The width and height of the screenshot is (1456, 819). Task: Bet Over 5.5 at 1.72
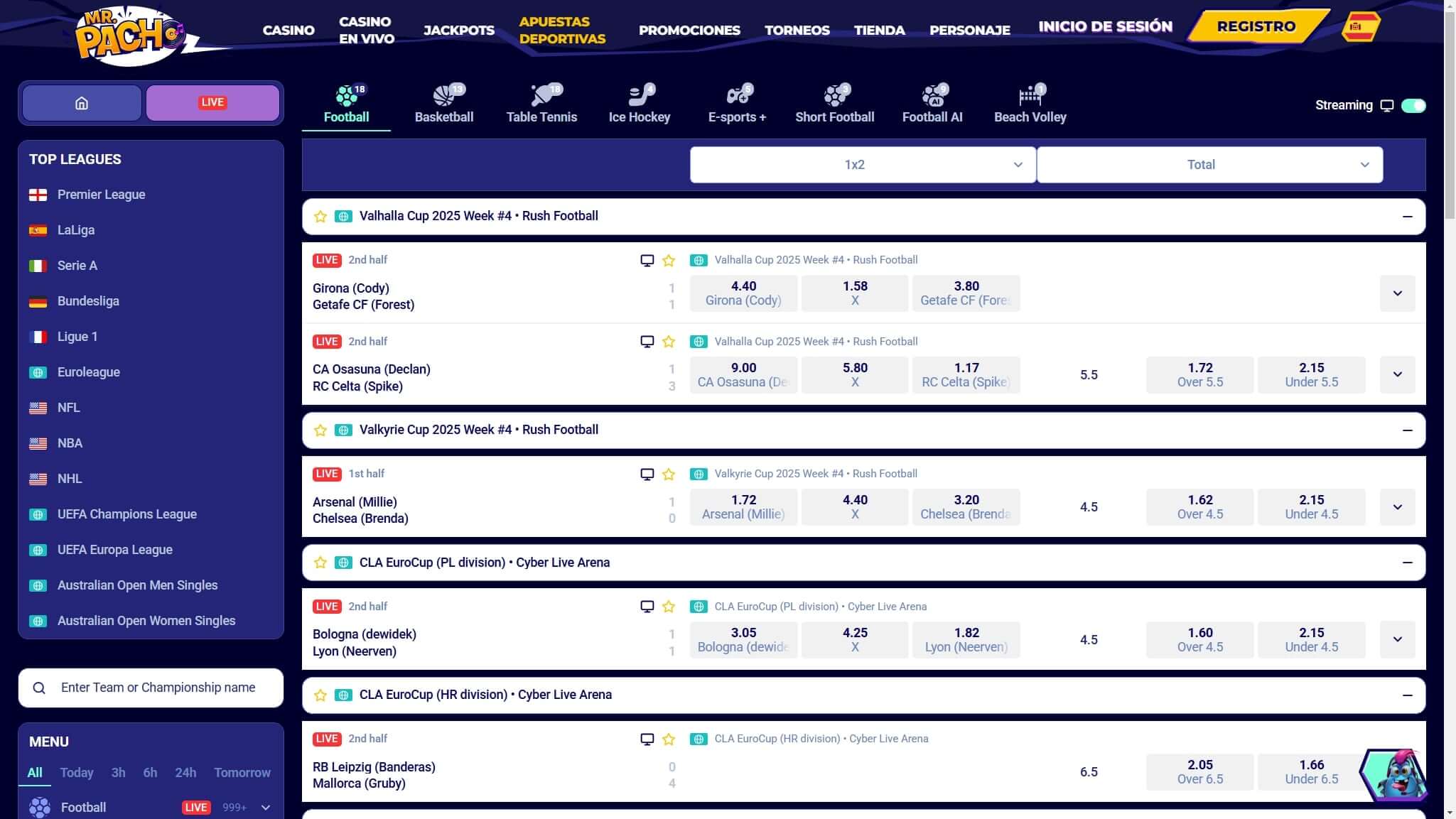[1200, 374]
